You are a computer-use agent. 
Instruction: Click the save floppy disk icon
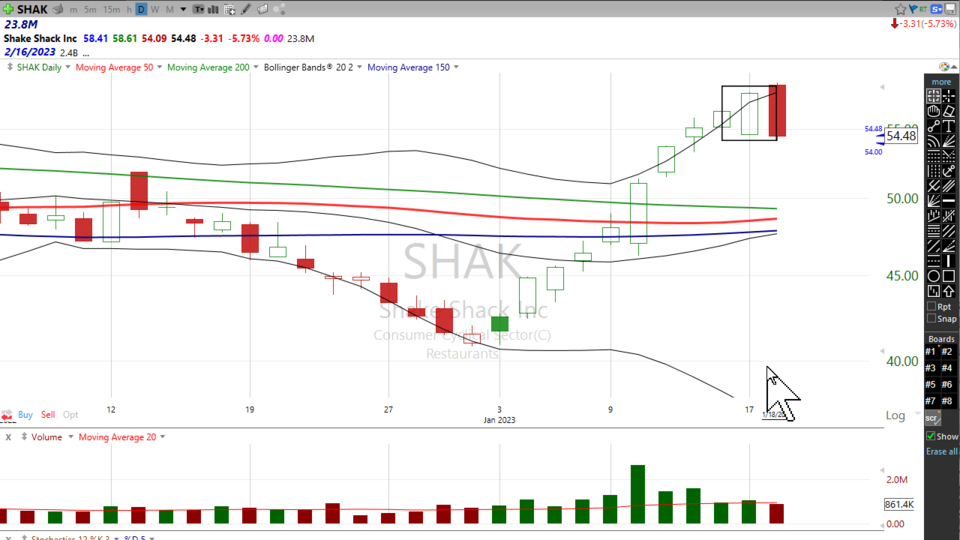point(951,9)
